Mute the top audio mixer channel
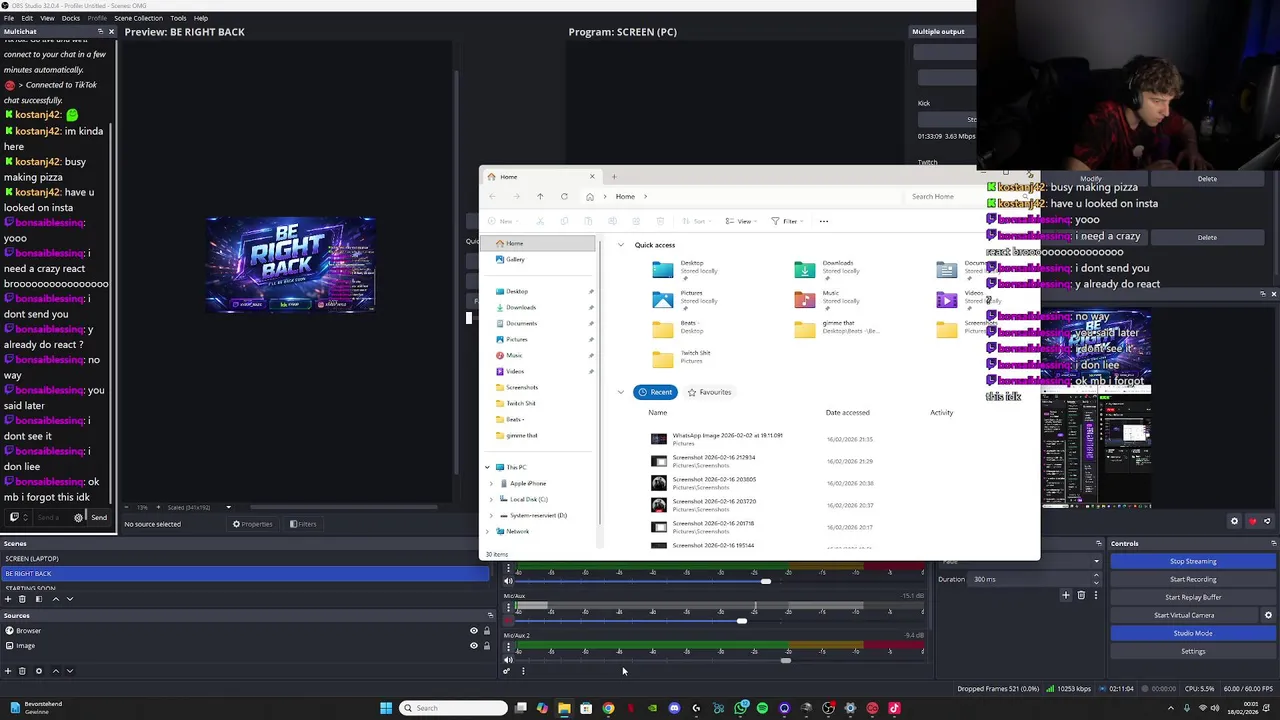1280x720 pixels. click(x=508, y=581)
